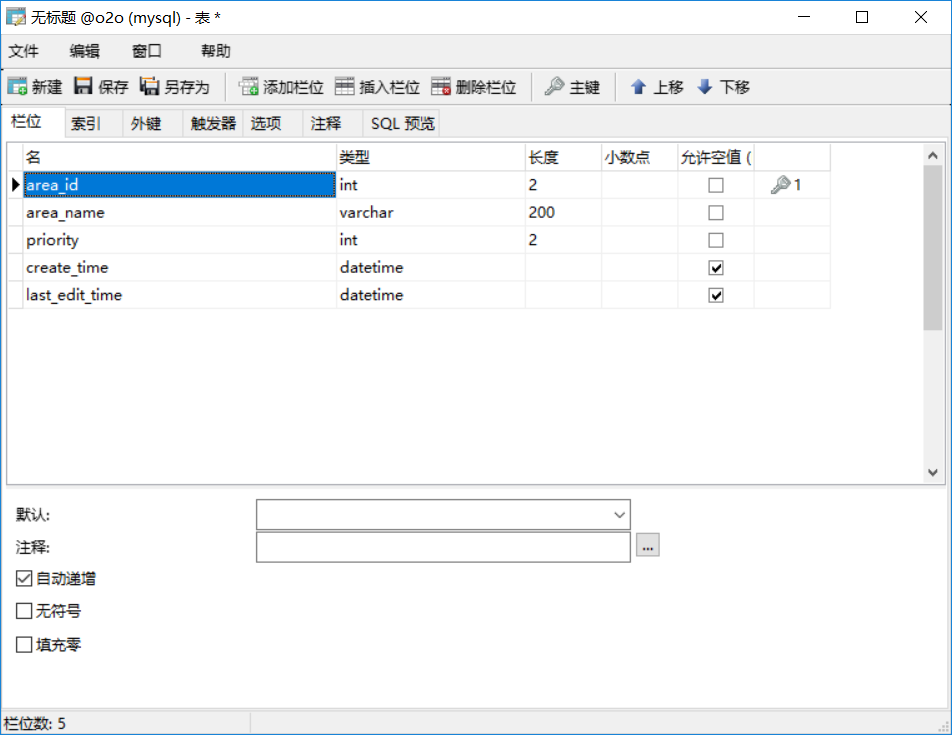Switch to the 选项 tab

(x=273, y=123)
